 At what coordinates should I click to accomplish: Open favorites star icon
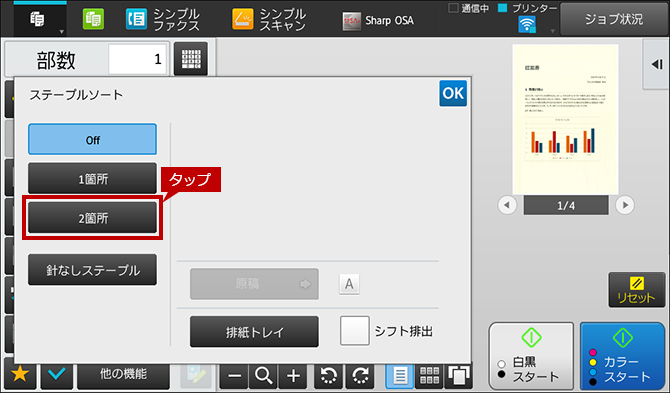click(x=20, y=374)
